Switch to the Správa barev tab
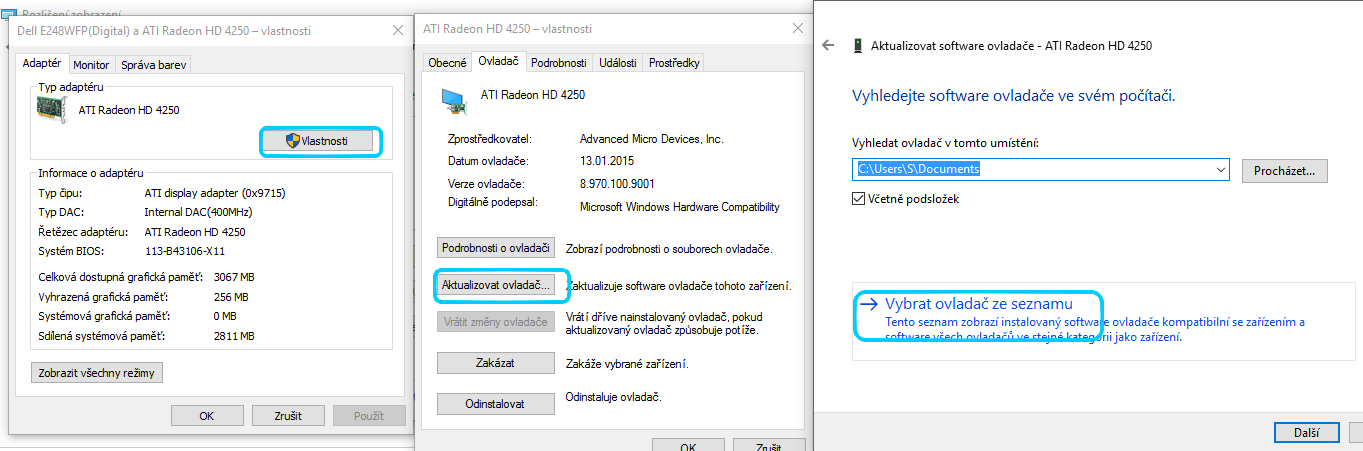 coord(154,65)
